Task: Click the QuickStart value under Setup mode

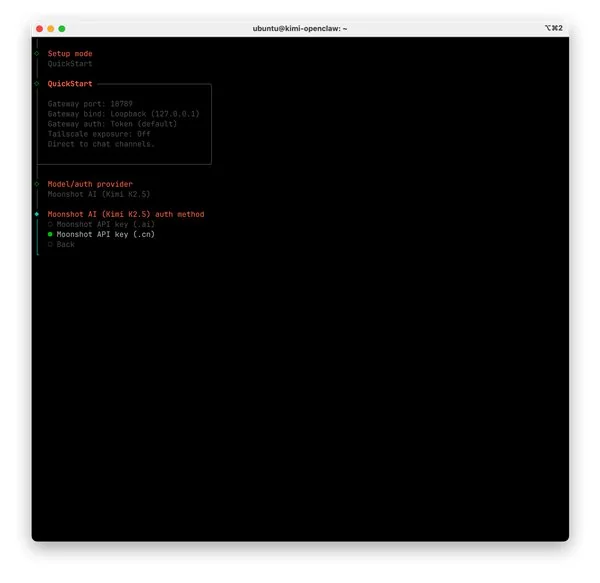Action: (x=70, y=64)
